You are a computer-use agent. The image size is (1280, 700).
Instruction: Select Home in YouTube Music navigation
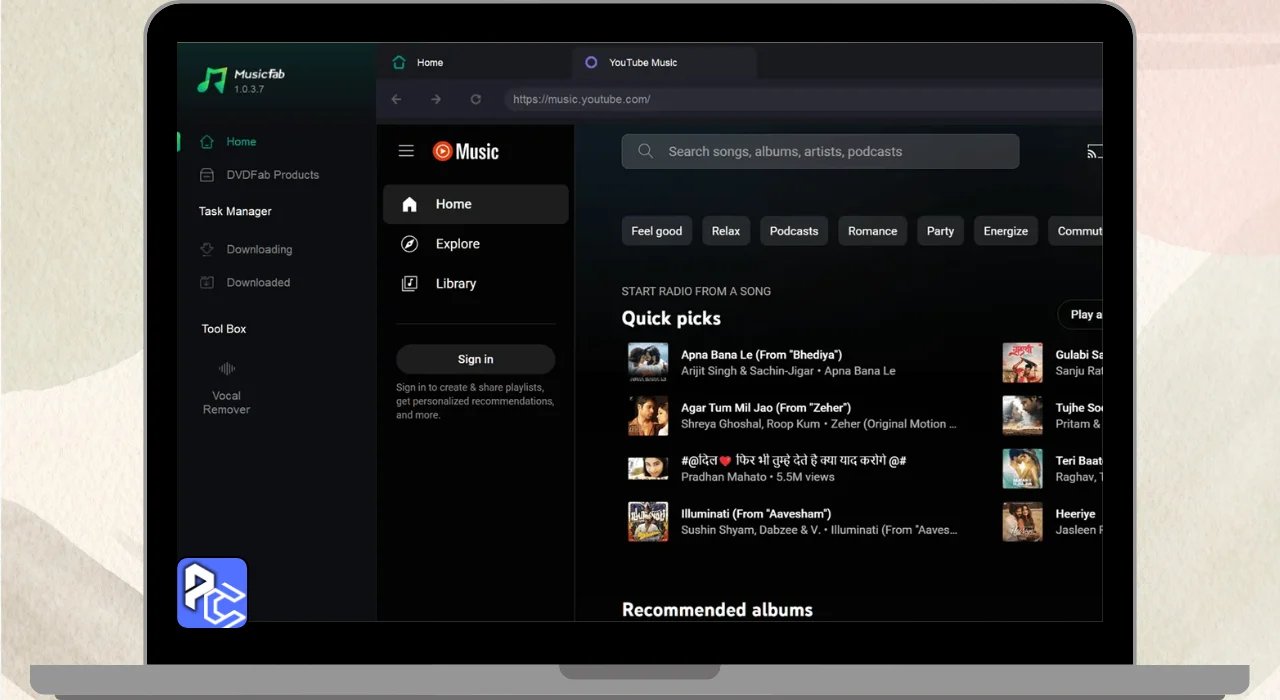(x=476, y=204)
